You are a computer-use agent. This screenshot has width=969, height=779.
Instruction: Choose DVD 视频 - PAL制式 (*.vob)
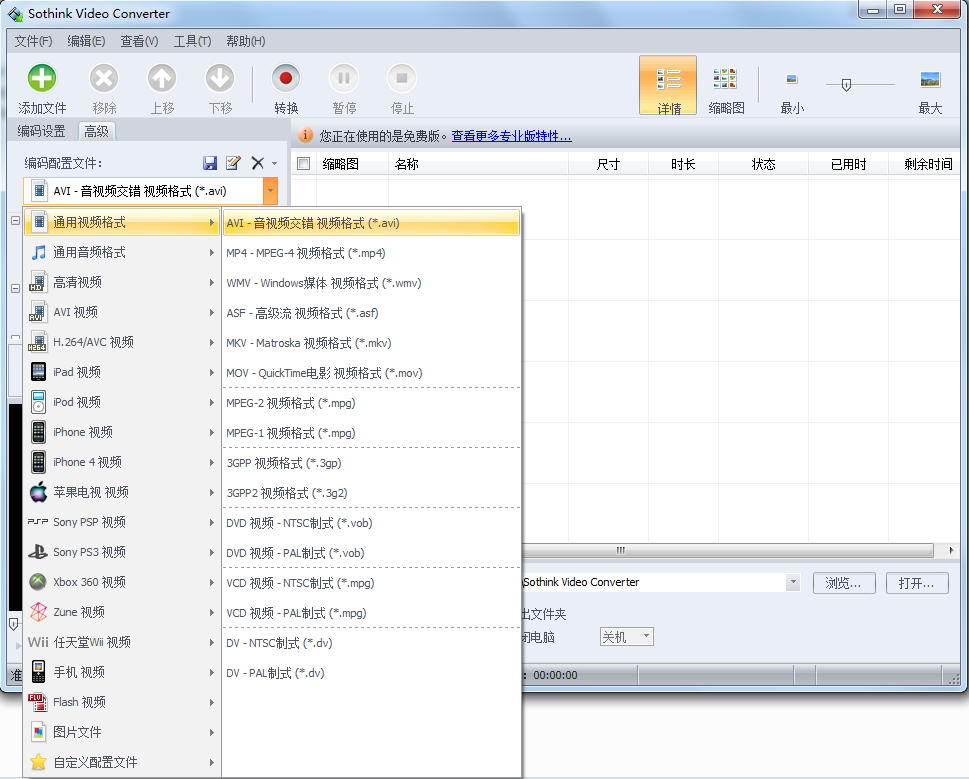click(371, 553)
